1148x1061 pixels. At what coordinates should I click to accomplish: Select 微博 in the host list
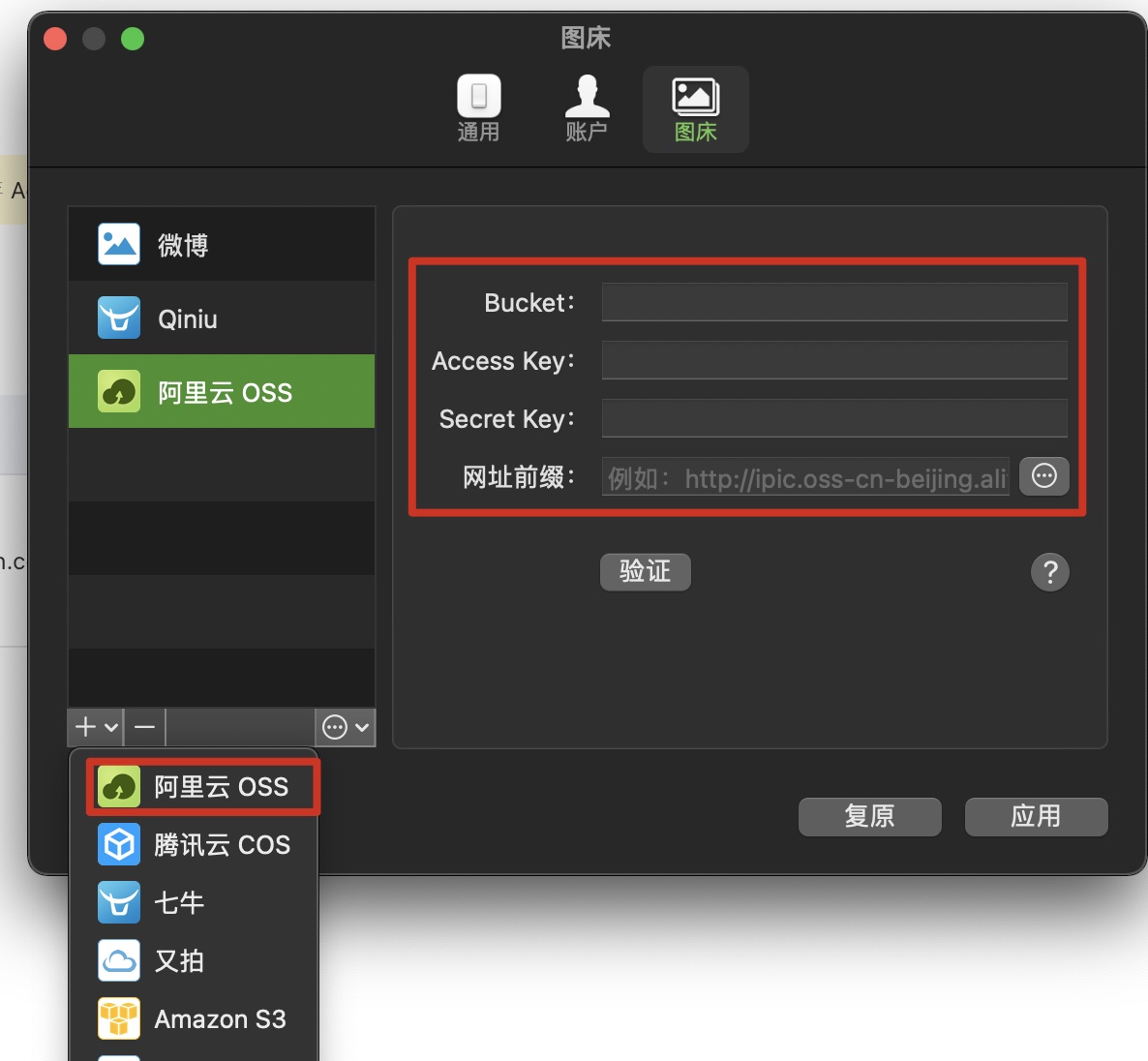222,245
